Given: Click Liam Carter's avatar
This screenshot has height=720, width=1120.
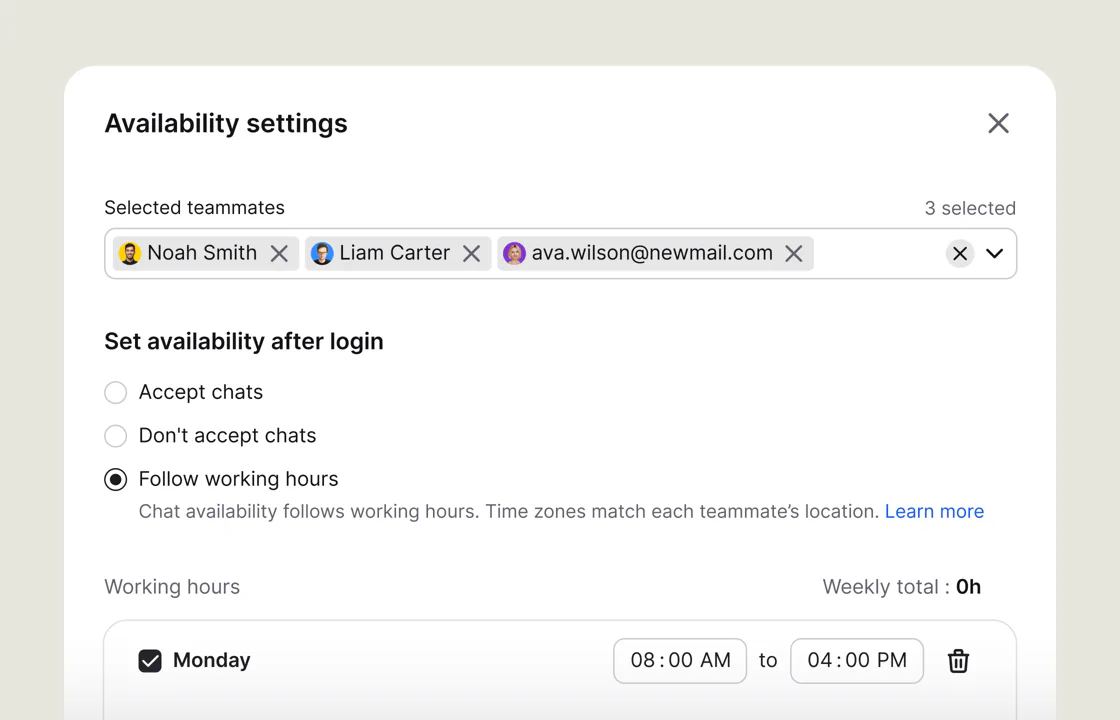Looking at the screenshot, I should coord(322,254).
